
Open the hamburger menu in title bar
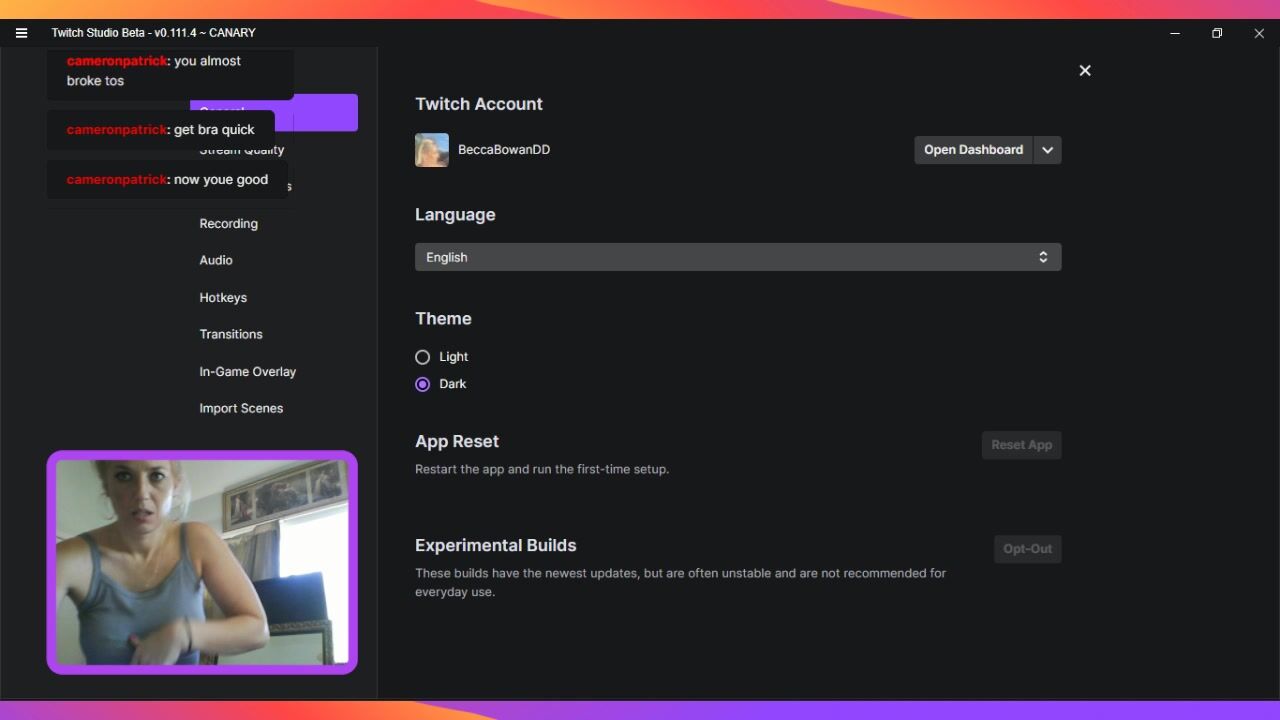(x=21, y=33)
